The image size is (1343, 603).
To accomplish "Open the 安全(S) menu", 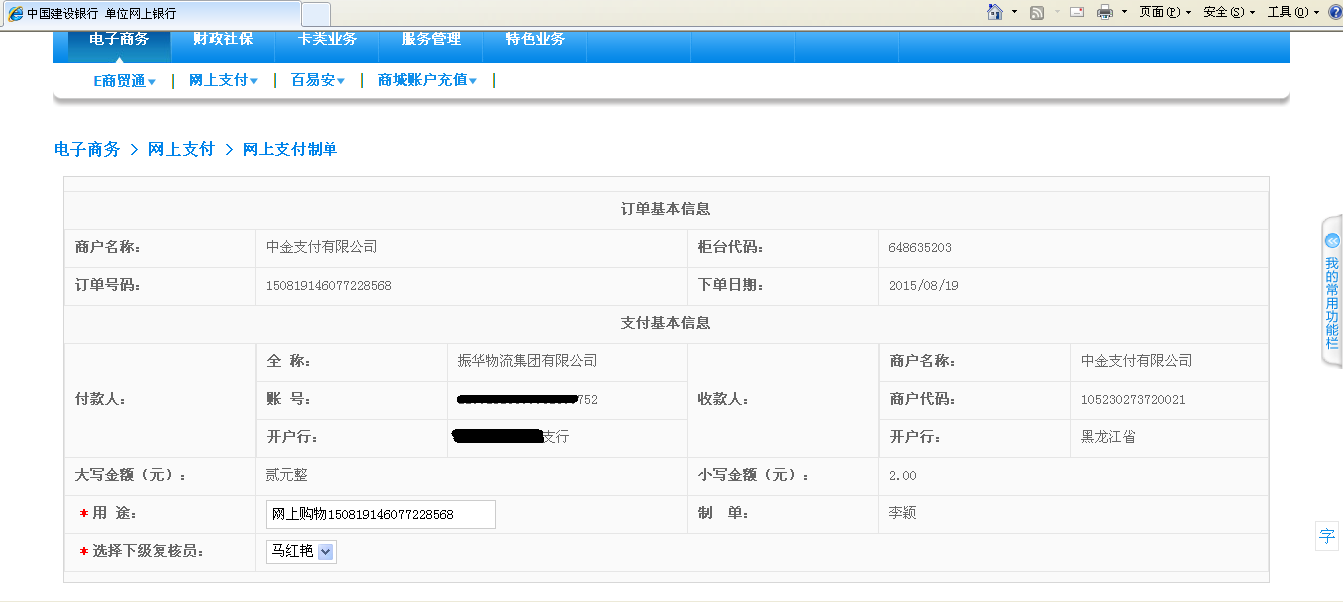I will click(1229, 12).
